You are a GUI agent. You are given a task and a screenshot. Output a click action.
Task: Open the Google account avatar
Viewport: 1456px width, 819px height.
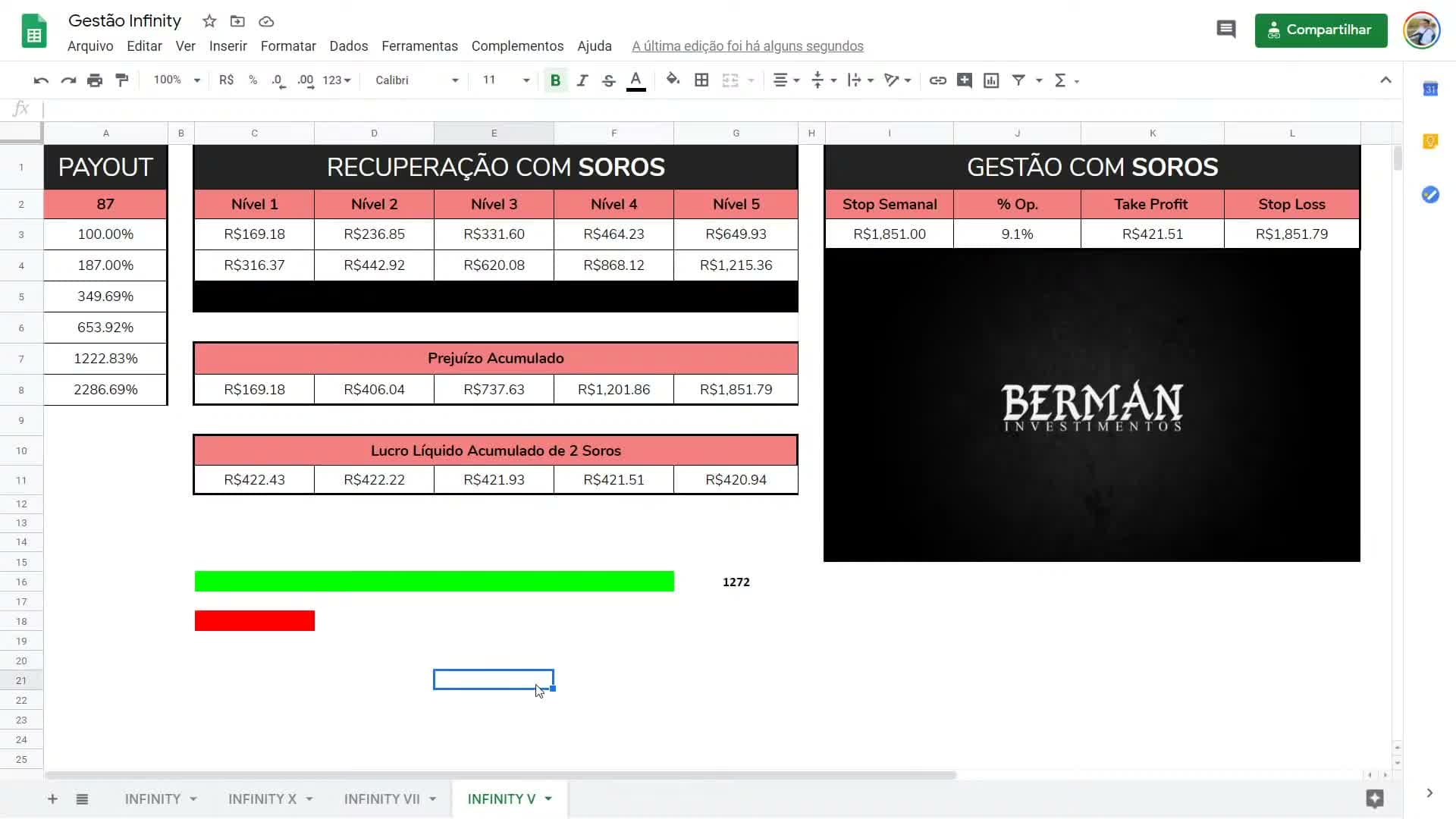pos(1421,31)
